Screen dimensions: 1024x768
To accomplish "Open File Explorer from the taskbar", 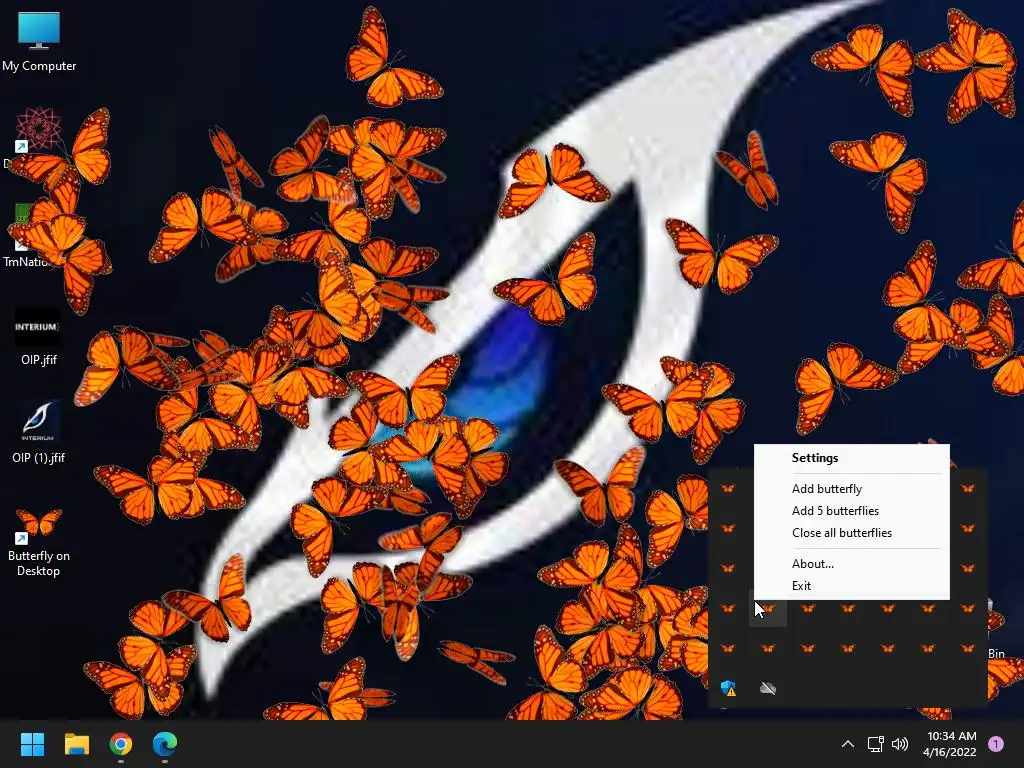I will [x=76, y=744].
